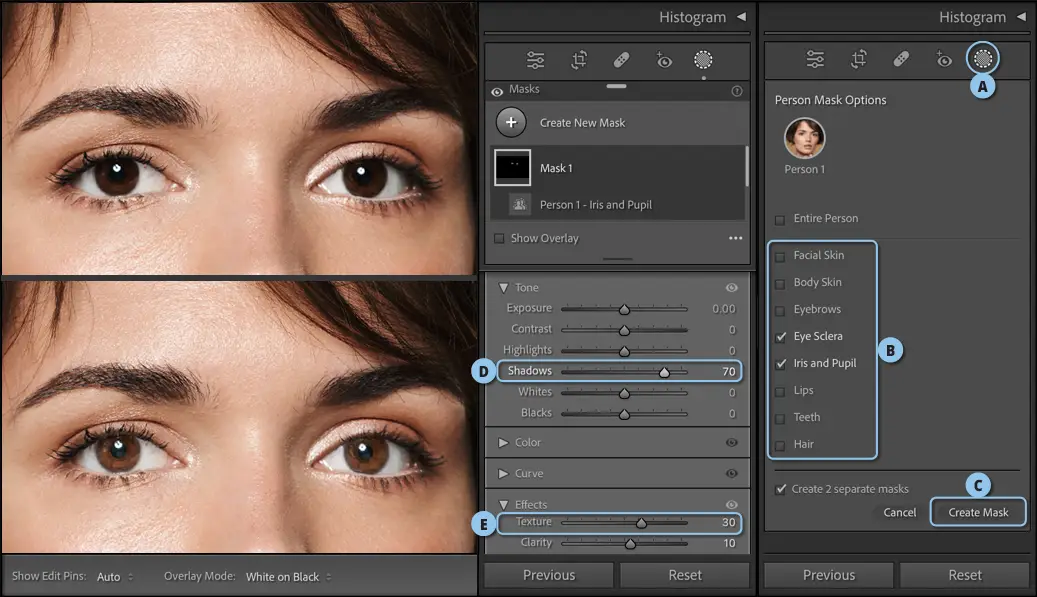Open the three-dot menu beside Show Overlay
This screenshot has height=597, width=1037.
(x=735, y=239)
